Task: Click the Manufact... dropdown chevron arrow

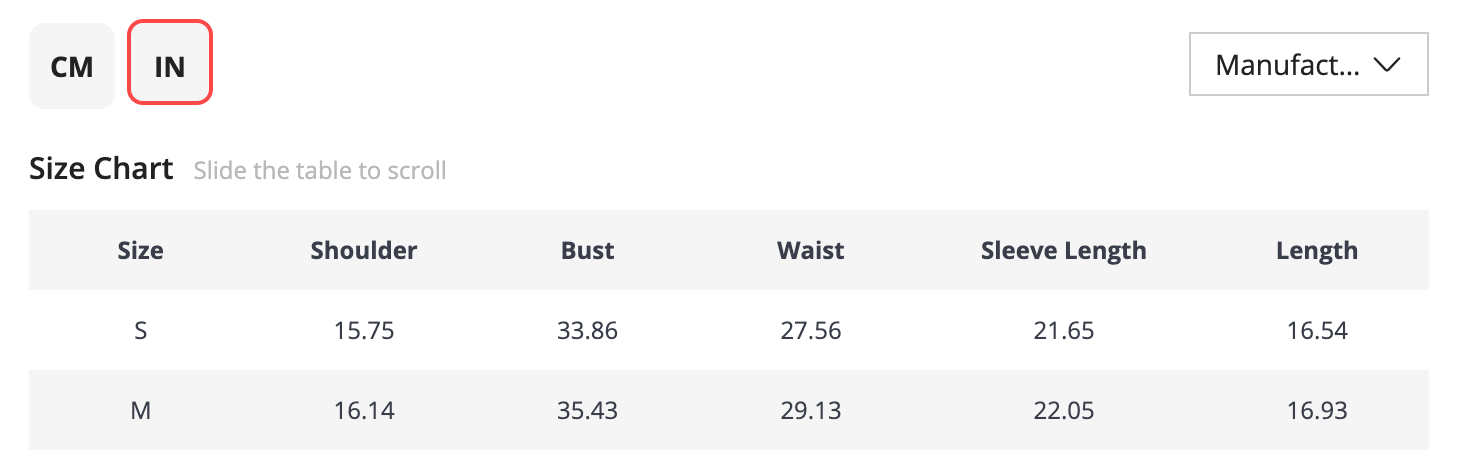Action: (1386, 65)
